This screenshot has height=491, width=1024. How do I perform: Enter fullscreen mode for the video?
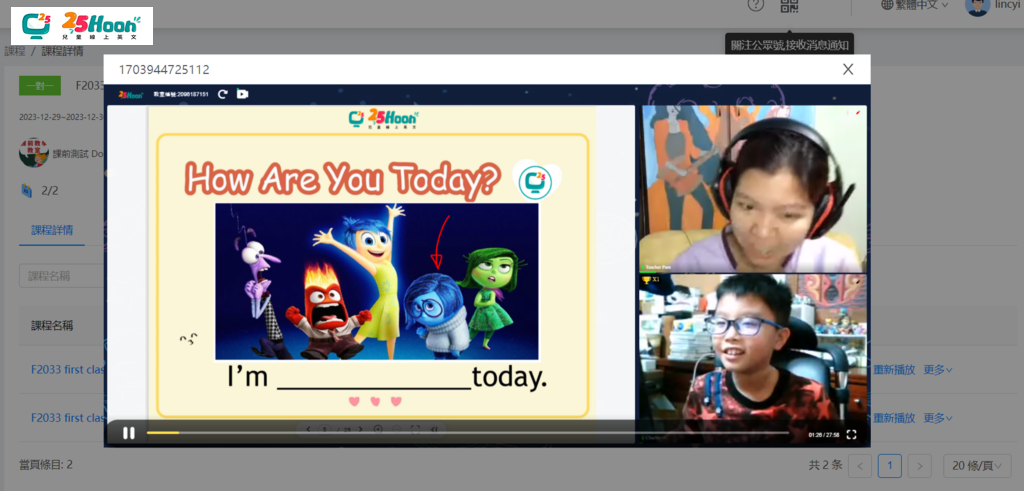[852, 434]
